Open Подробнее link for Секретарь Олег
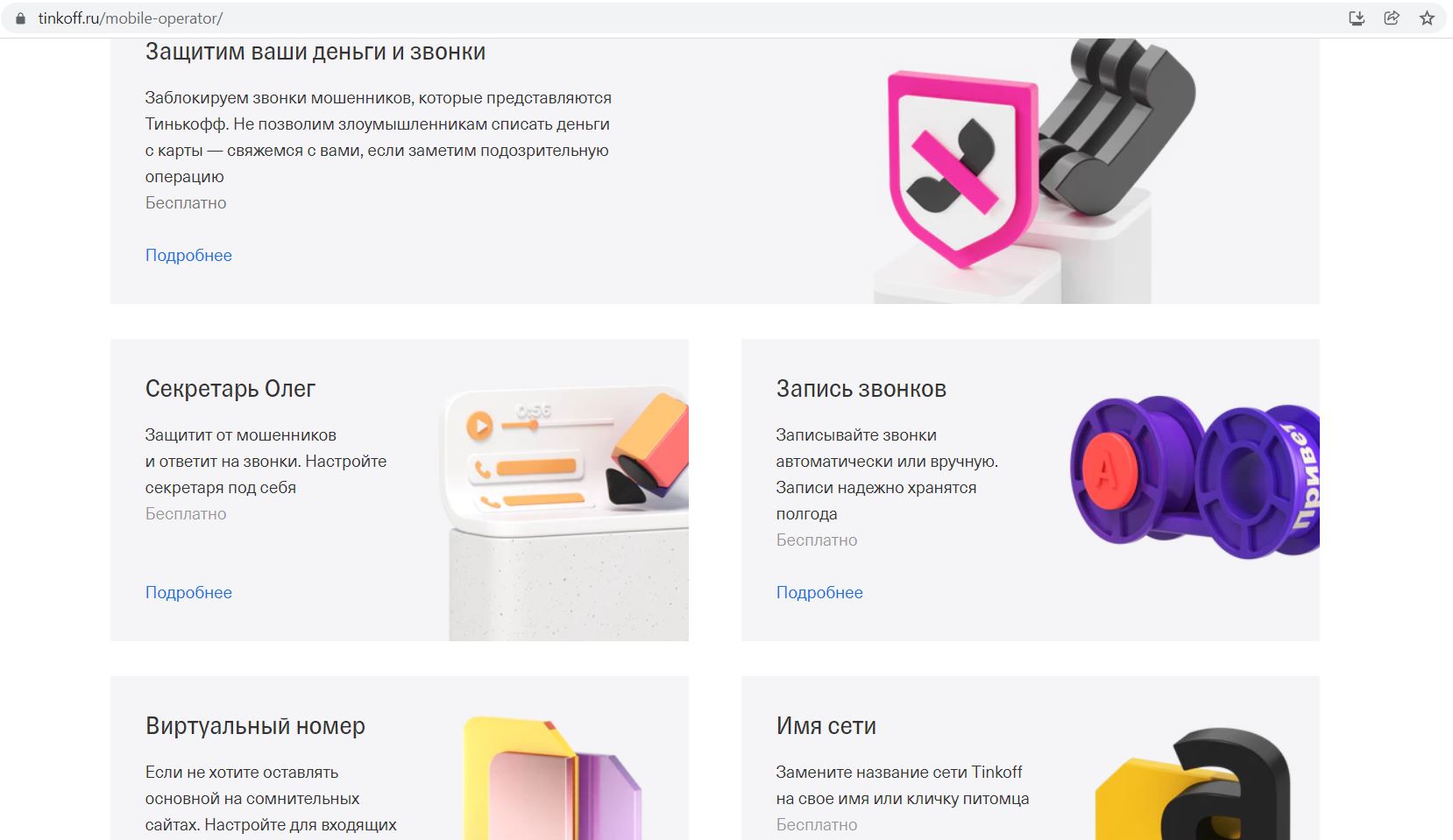Image resolution: width=1453 pixels, height=840 pixels. point(188,593)
